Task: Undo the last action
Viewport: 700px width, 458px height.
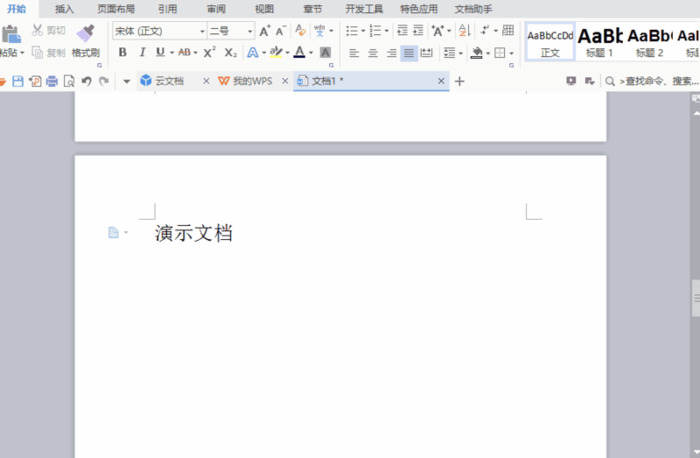Action: [x=87, y=81]
